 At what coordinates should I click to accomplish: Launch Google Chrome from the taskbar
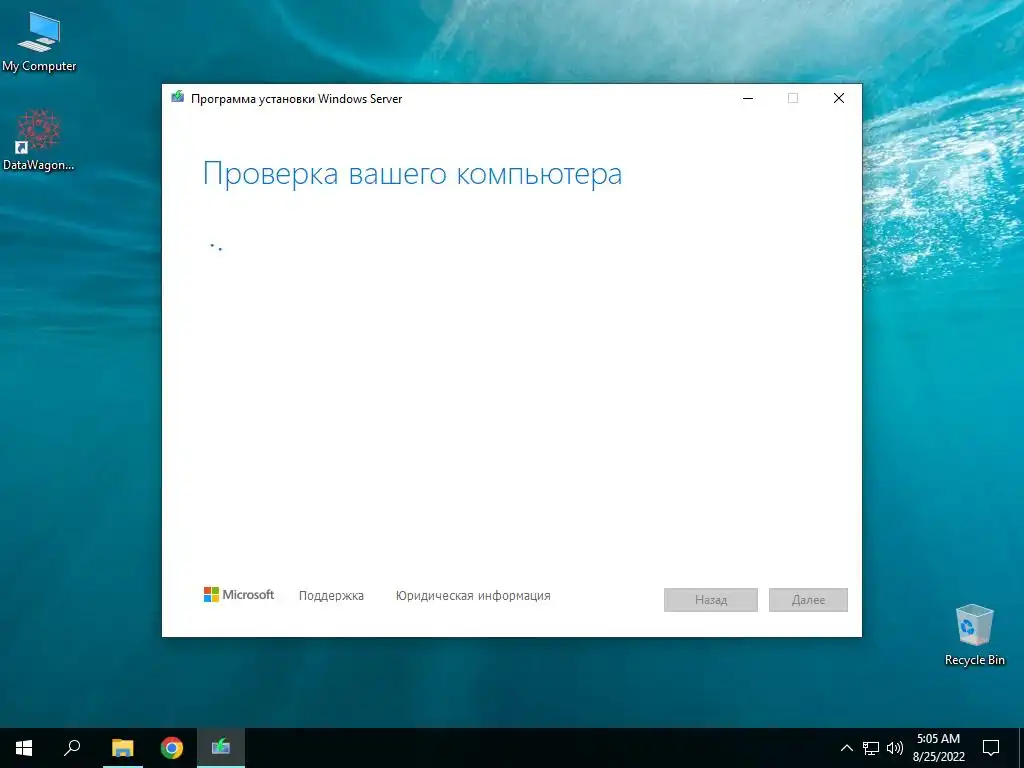[x=172, y=748]
